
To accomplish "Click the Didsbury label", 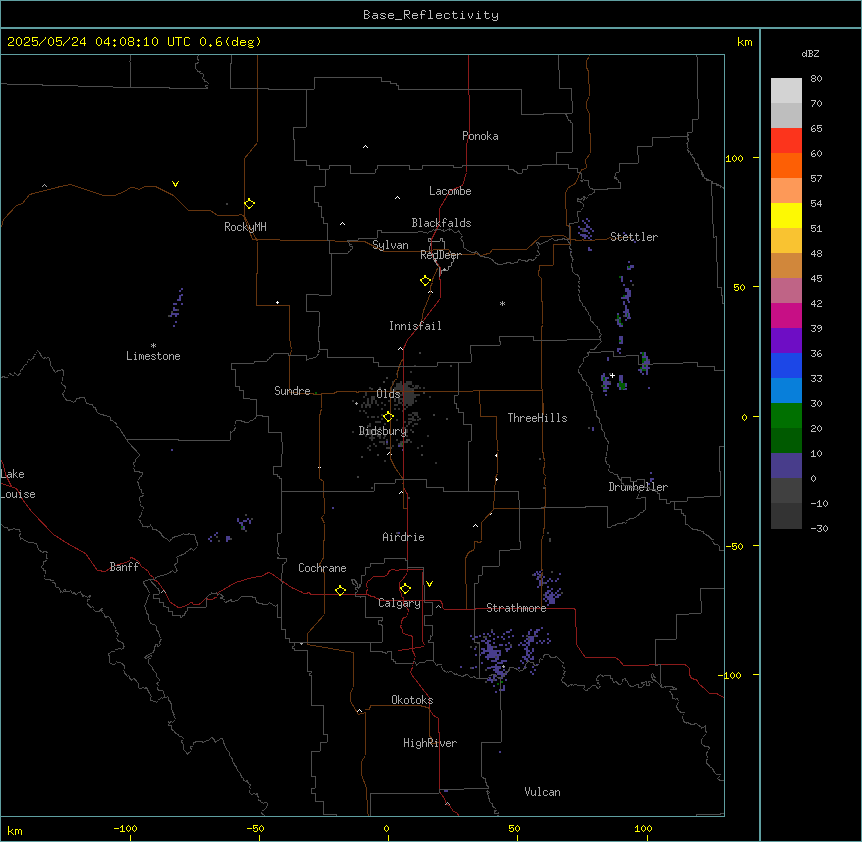I will point(383,431).
